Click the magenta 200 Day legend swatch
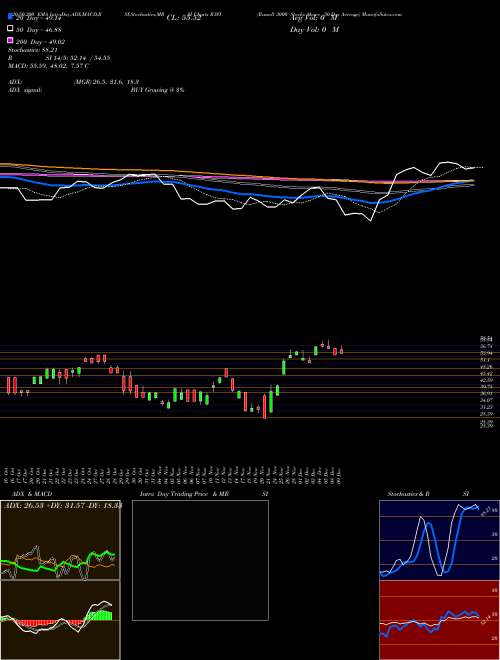The width and height of the screenshot is (500, 660). (10, 41)
